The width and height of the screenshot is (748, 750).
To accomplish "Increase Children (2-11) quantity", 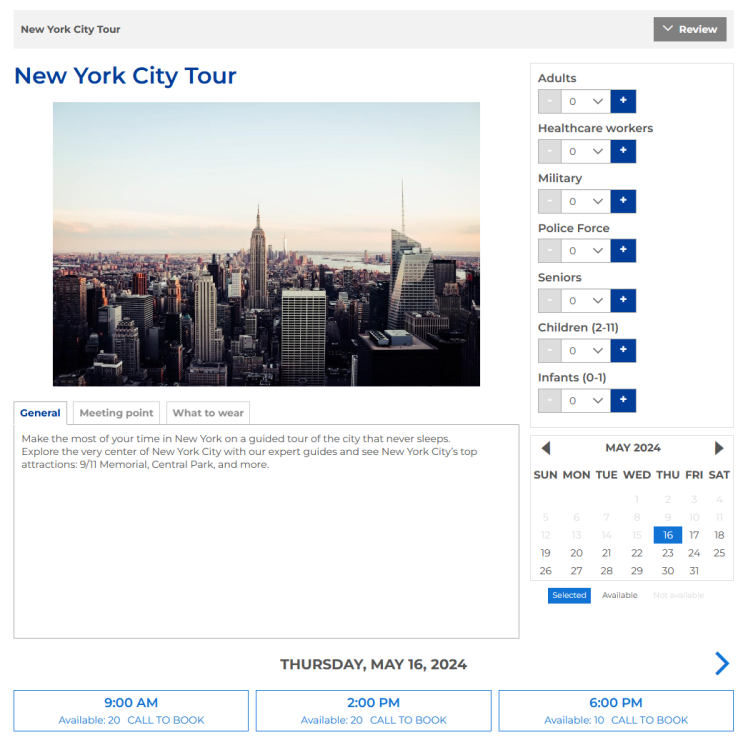I will (x=623, y=350).
